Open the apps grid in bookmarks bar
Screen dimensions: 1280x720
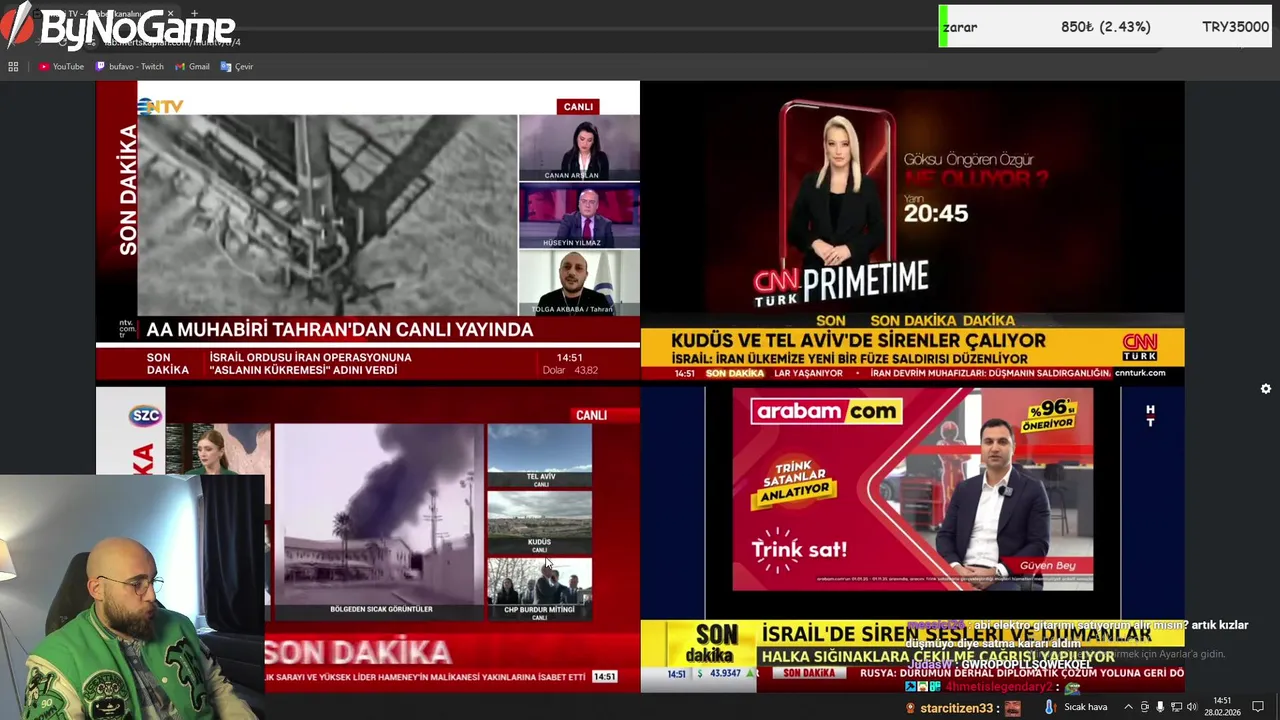point(13,66)
